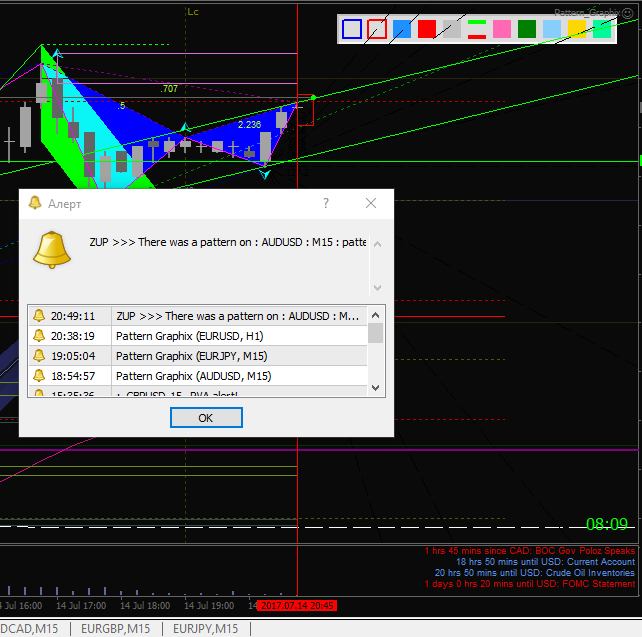
Task: Click the ZUP pattern message text
Action: pyautogui.click(x=228, y=242)
